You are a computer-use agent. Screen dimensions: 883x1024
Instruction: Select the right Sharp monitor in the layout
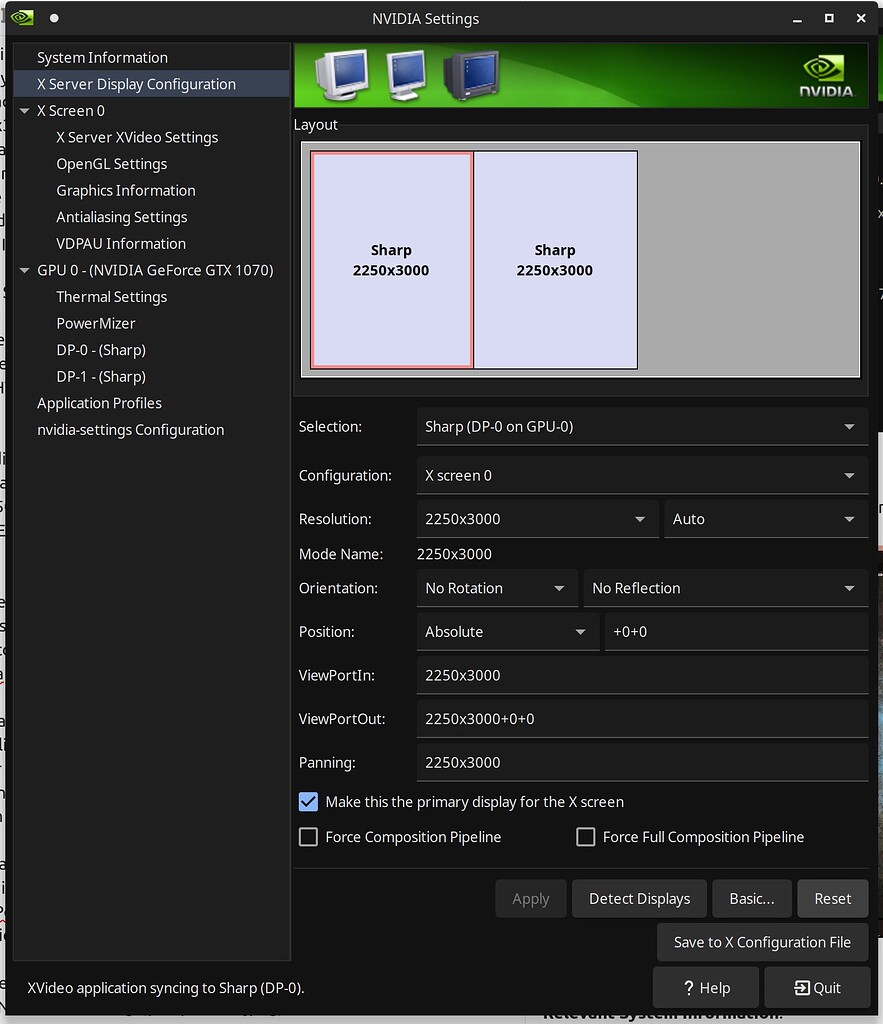coord(555,259)
